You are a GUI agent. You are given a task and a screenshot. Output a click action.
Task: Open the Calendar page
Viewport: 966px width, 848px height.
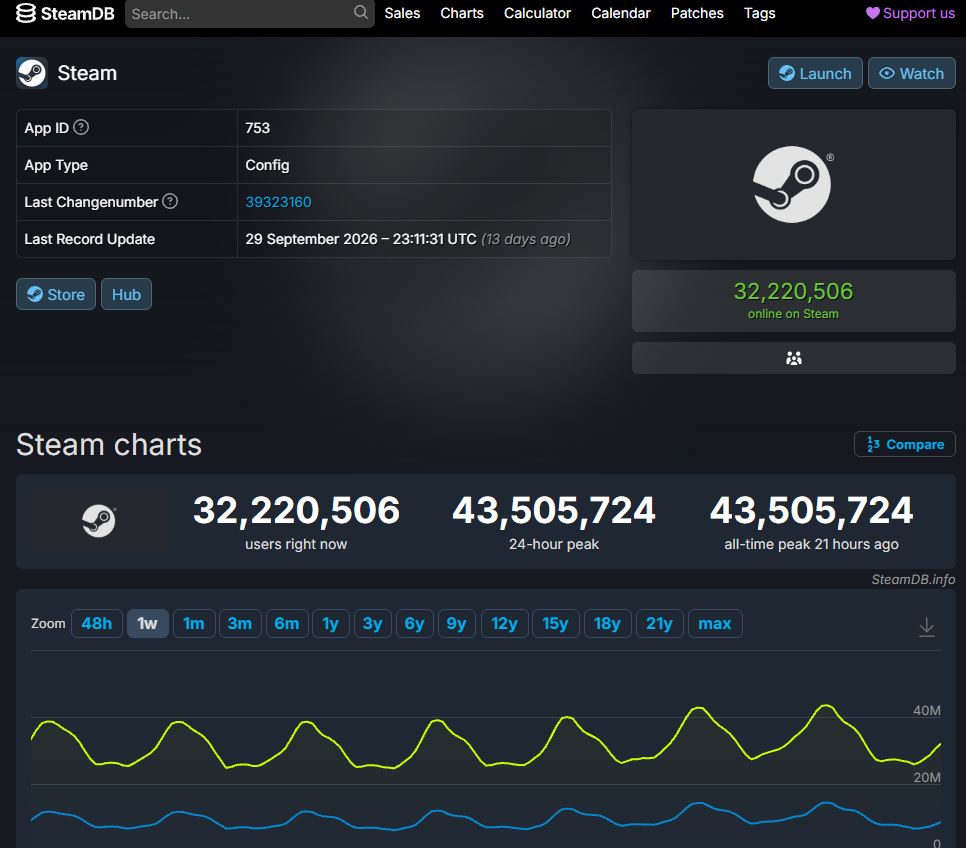620,13
